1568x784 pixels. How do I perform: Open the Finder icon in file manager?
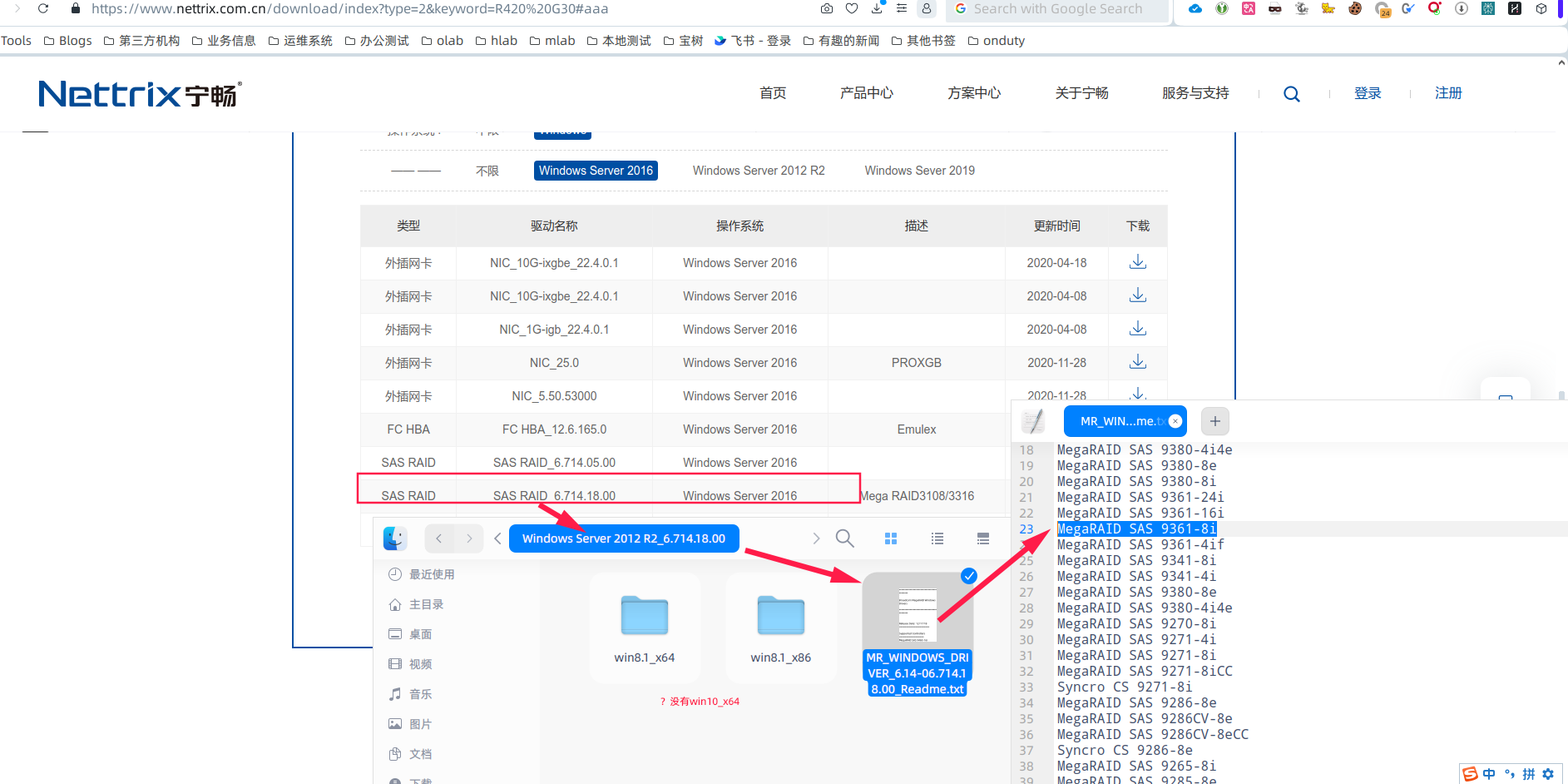(394, 538)
